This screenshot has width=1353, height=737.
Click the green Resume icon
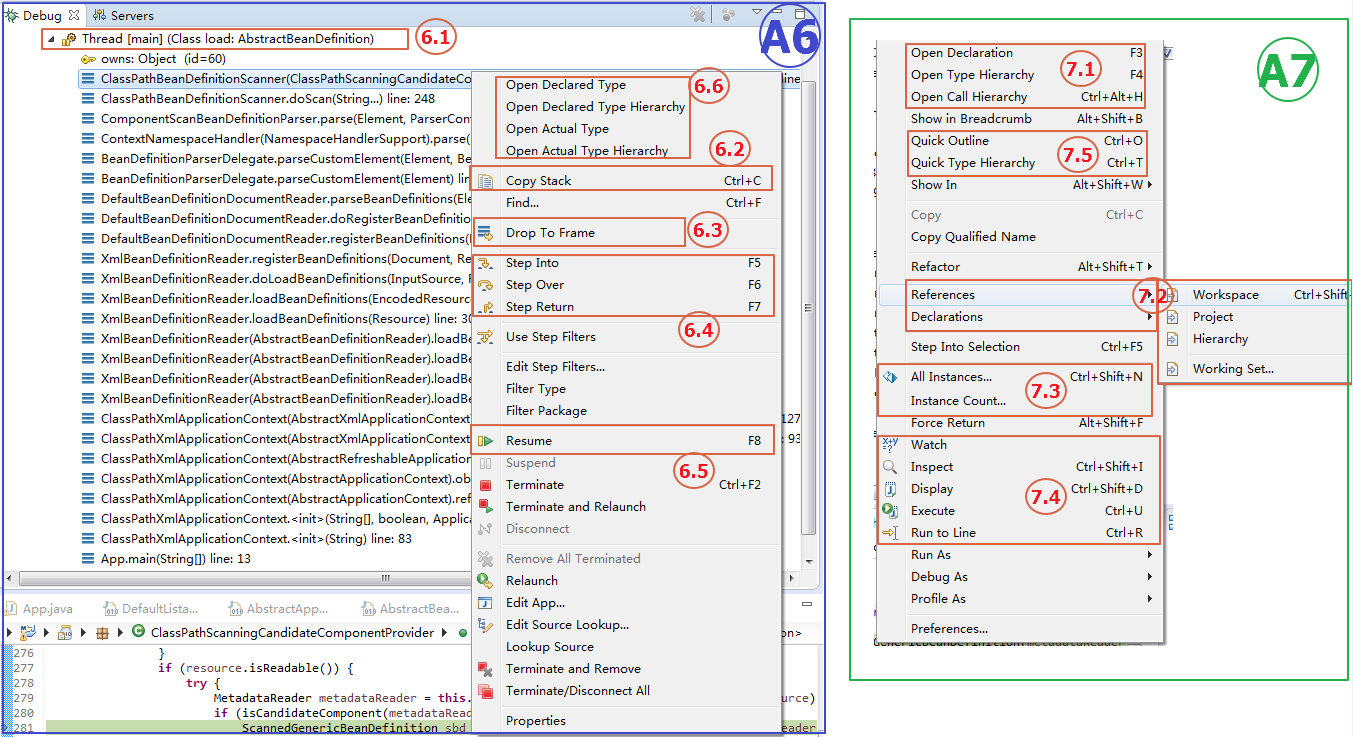[x=485, y=440]
